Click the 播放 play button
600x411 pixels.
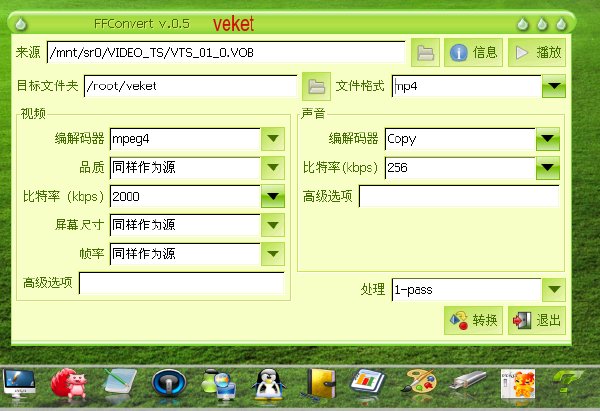[537, 52]
